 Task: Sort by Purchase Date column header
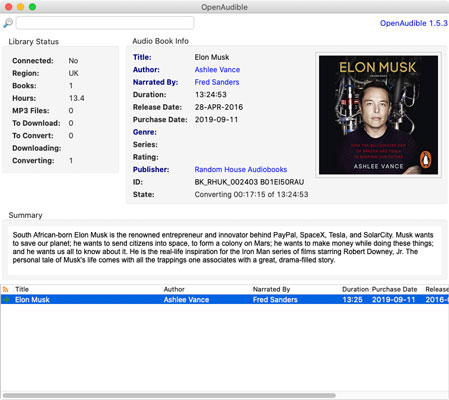[x=394, y=289]
